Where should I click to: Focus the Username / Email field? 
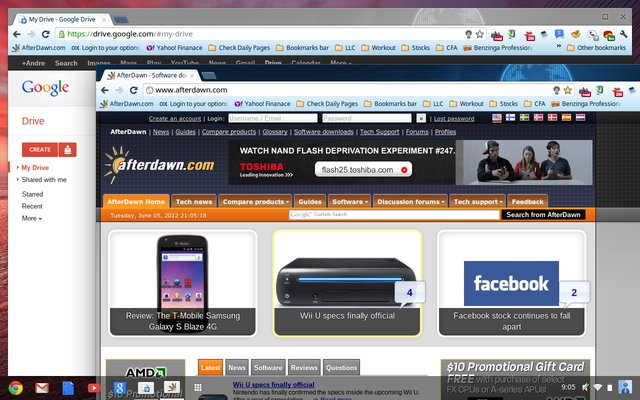pos(273,118)
